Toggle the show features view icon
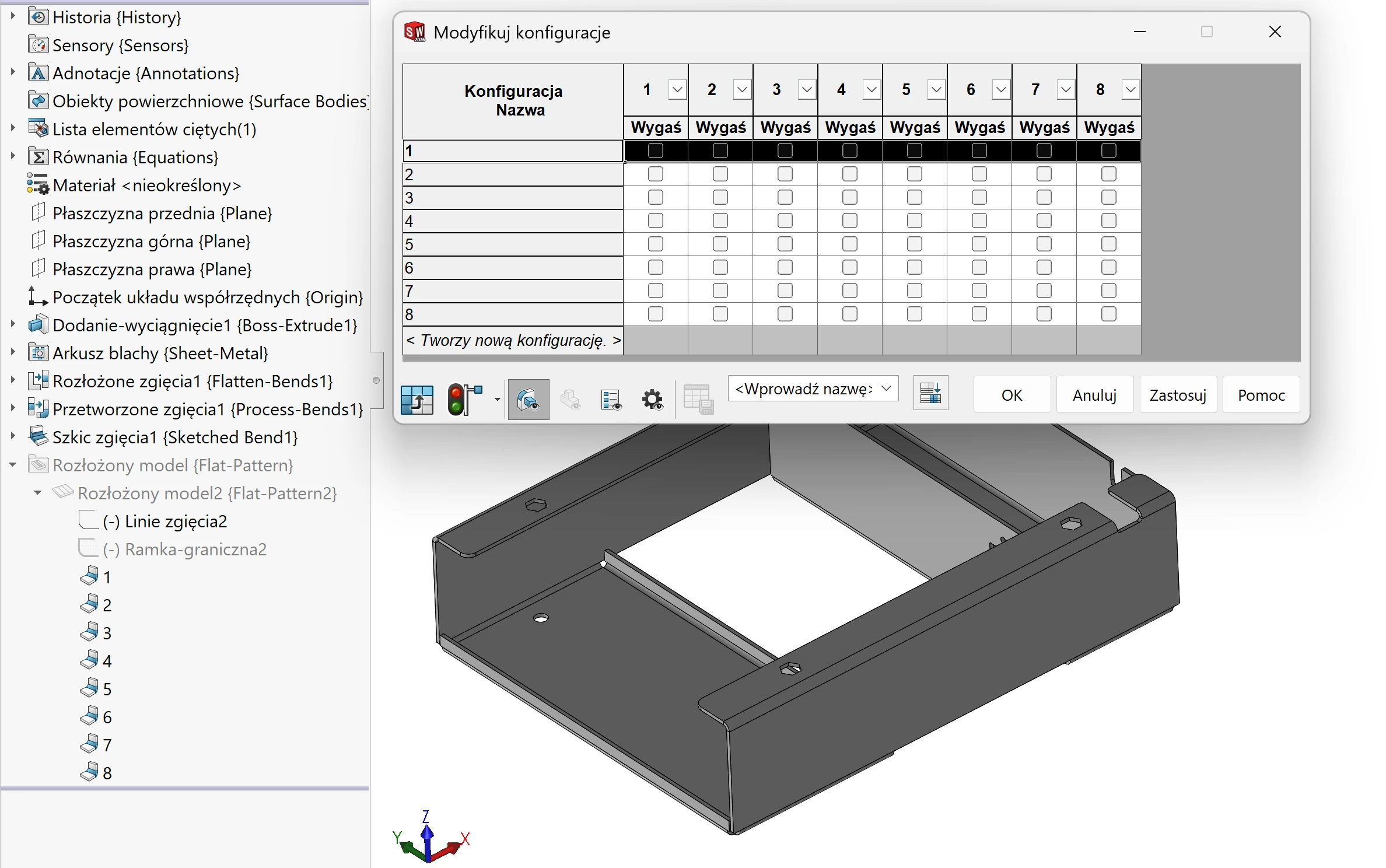Viewport: 1386px width, 868px height. [x=528, y=400]
